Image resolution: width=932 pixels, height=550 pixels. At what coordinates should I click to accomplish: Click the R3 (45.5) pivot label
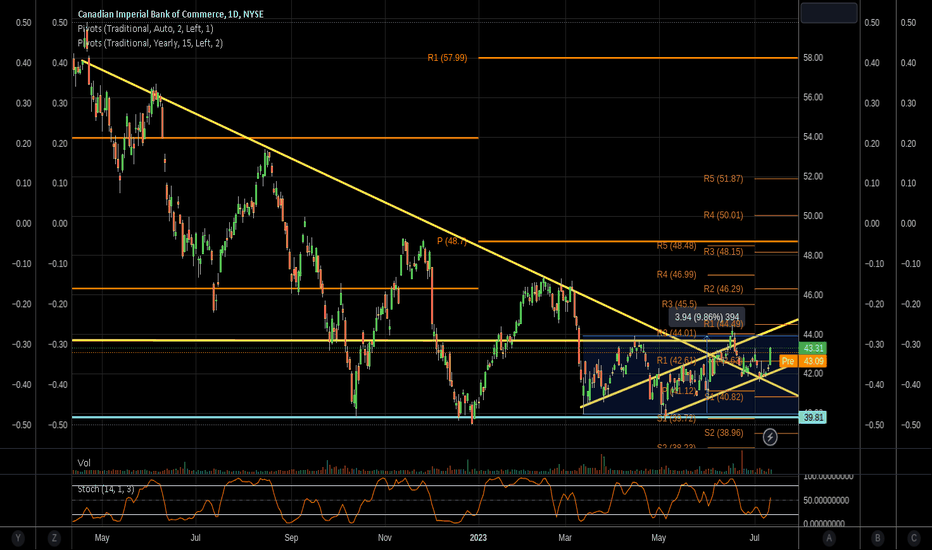click(679, 304)
